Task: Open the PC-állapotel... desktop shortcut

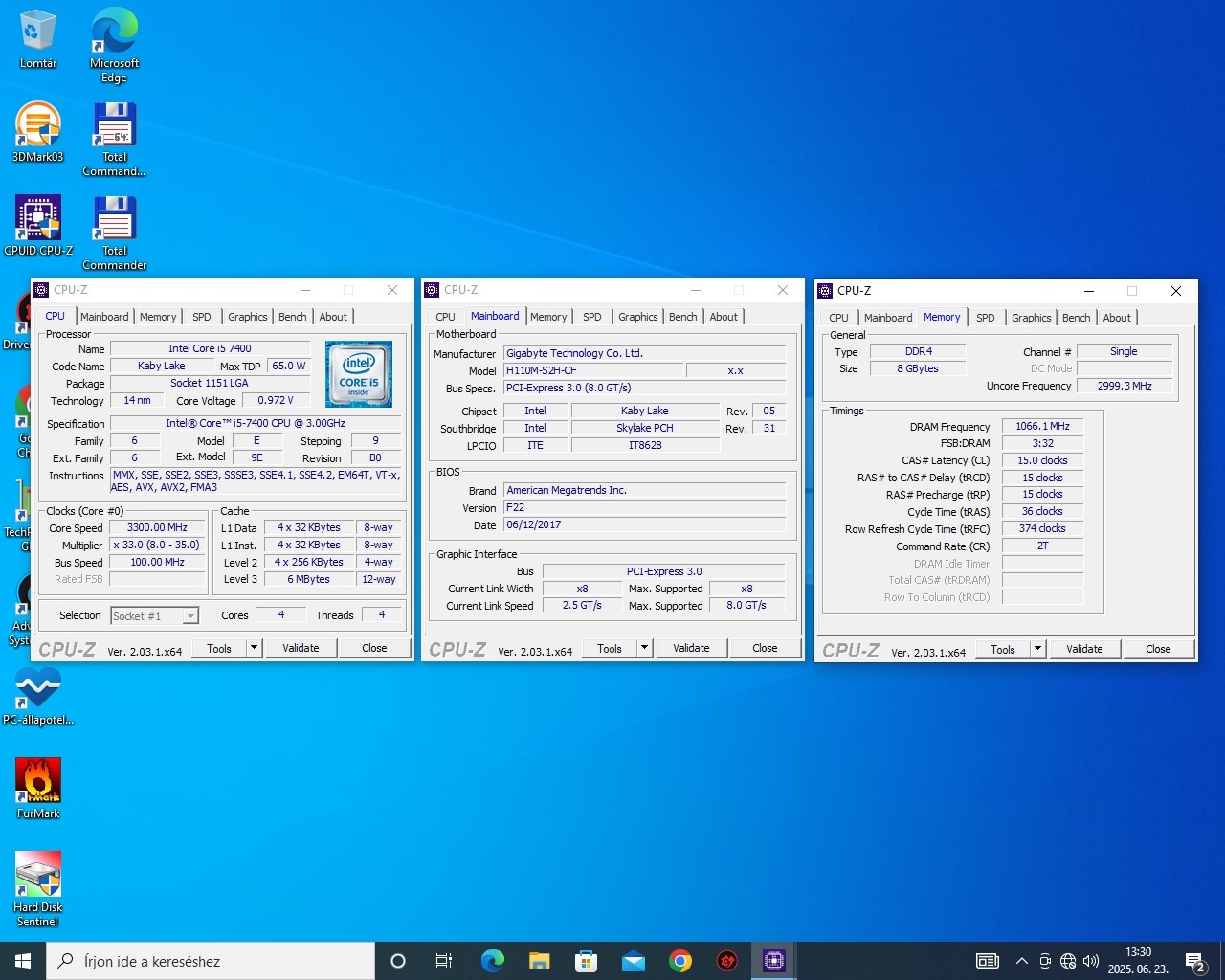Action: [x=38, y=696]
